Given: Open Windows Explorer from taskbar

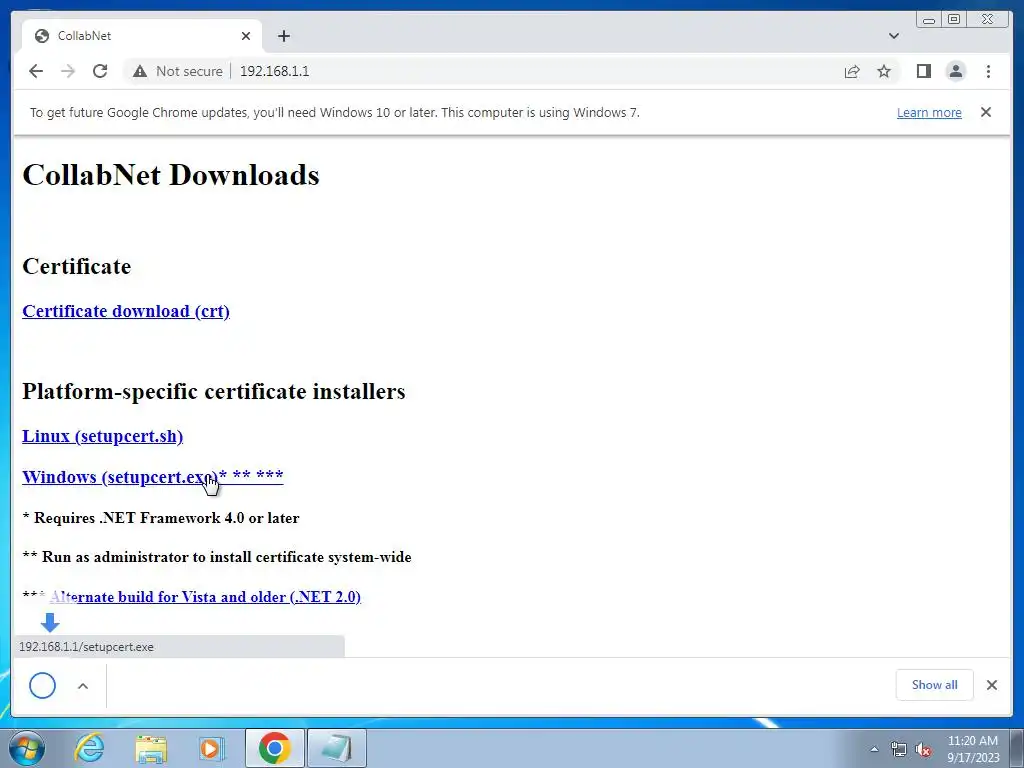Looking at the screenshot, I should (x=151, y=748).
